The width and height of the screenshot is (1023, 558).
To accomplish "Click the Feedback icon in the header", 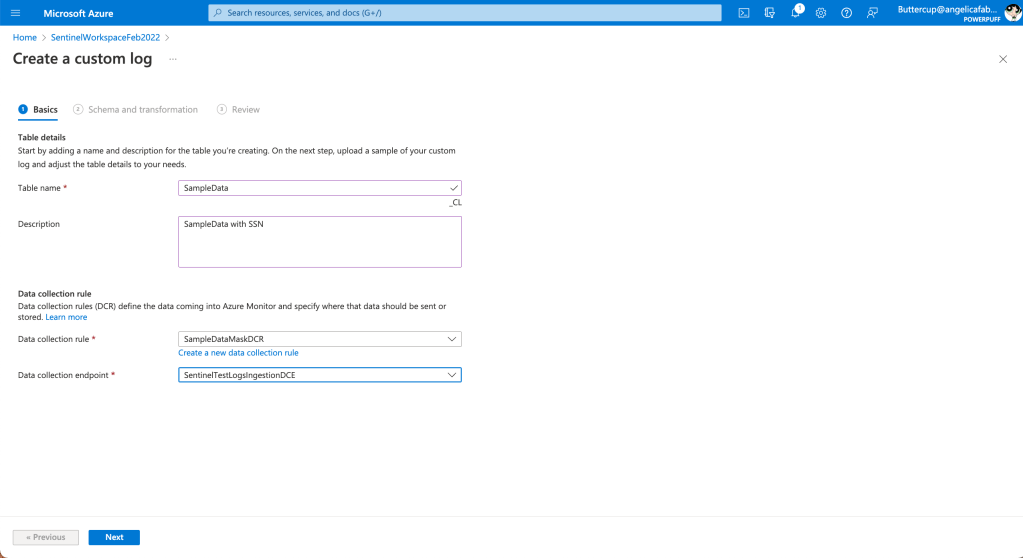I will tap(872, 13).
